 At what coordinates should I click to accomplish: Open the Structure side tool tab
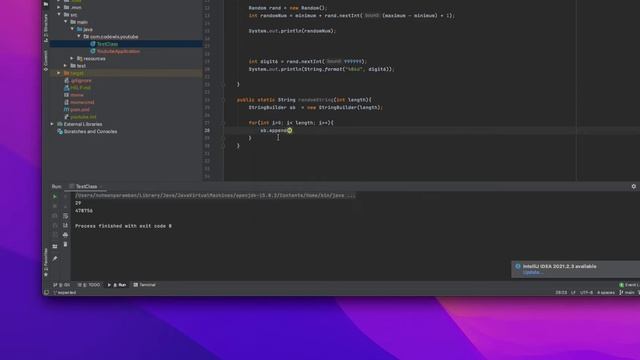pyautogui.click(x=46, y=28)
